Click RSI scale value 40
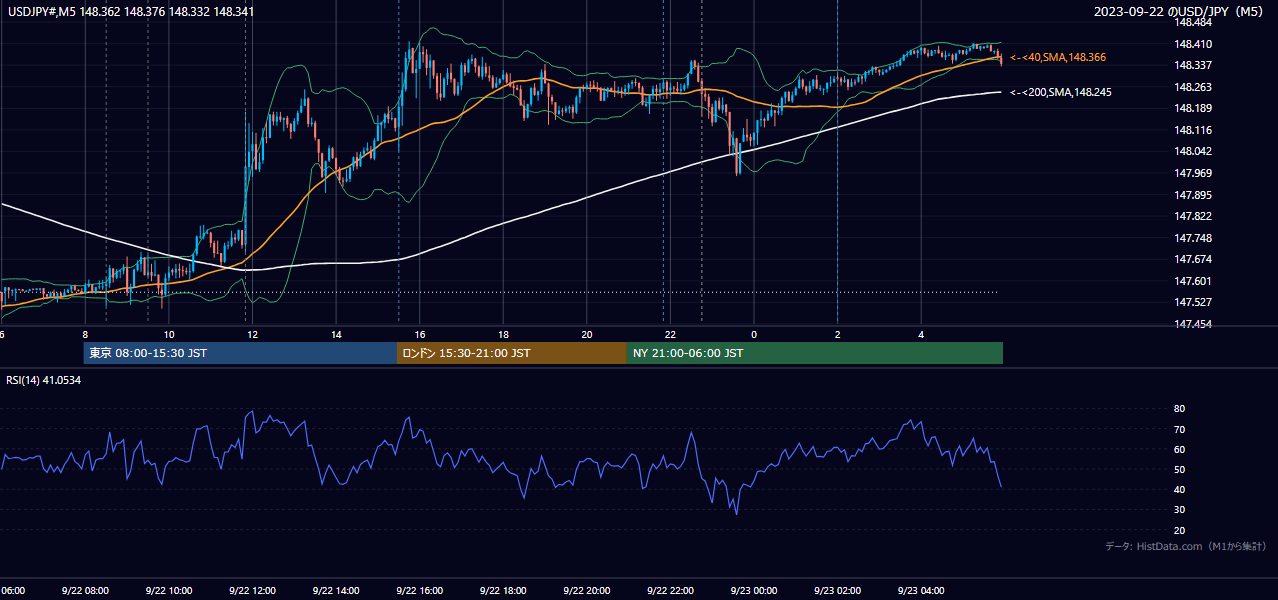Image resolution: width=1278 pixels, height=600 pixels. point(1180,489)
